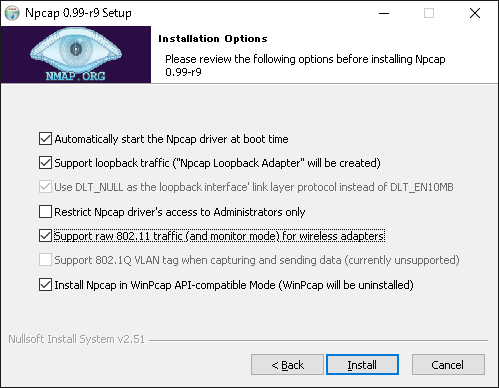Image resolution: width=499 pixels, height=388 pixels.
Task: Click the 'Please review the following options' text
Action: tap(305, 65)
